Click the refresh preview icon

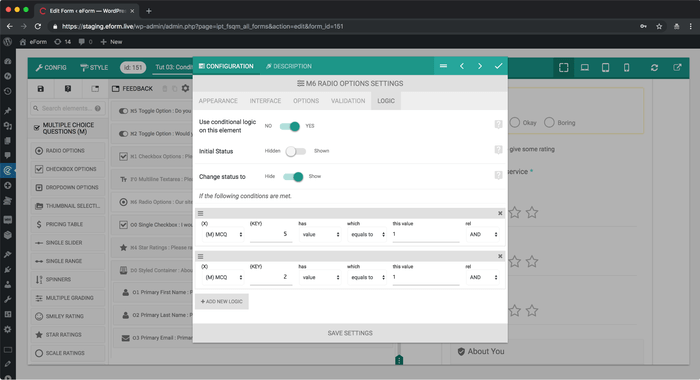pos(654,67)
